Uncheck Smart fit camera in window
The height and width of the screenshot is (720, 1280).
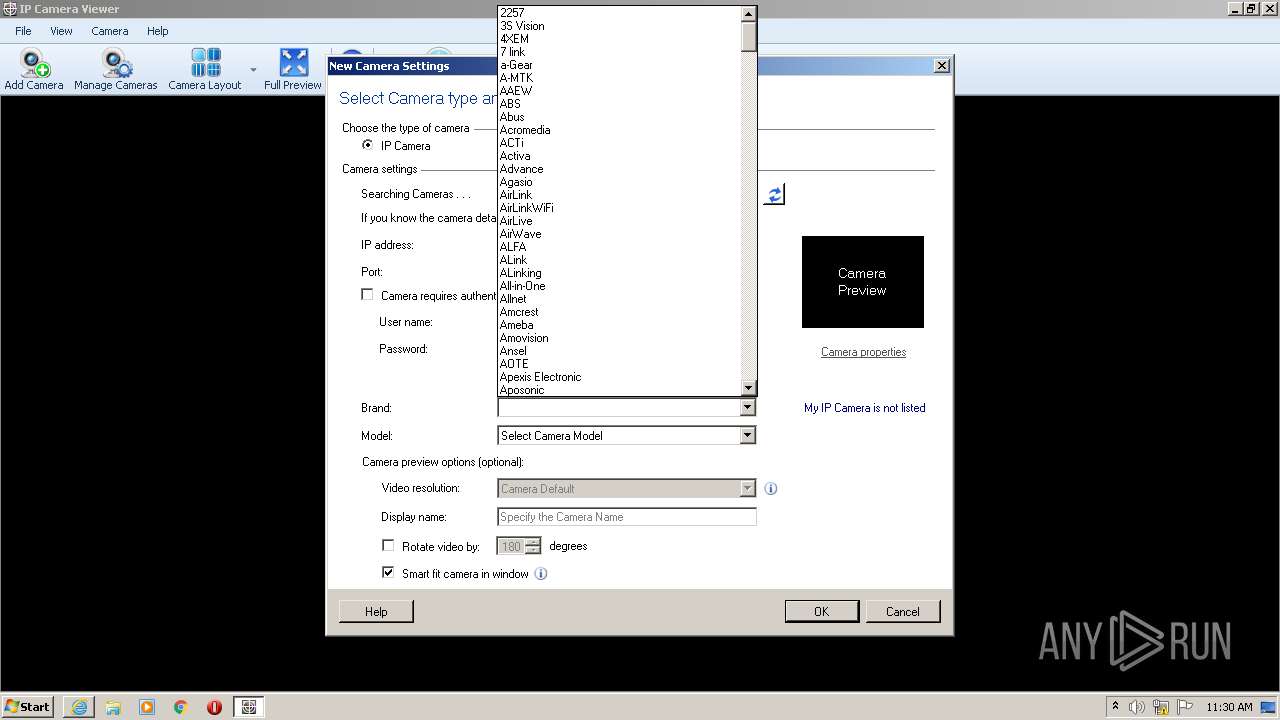[x=388, y=573]
